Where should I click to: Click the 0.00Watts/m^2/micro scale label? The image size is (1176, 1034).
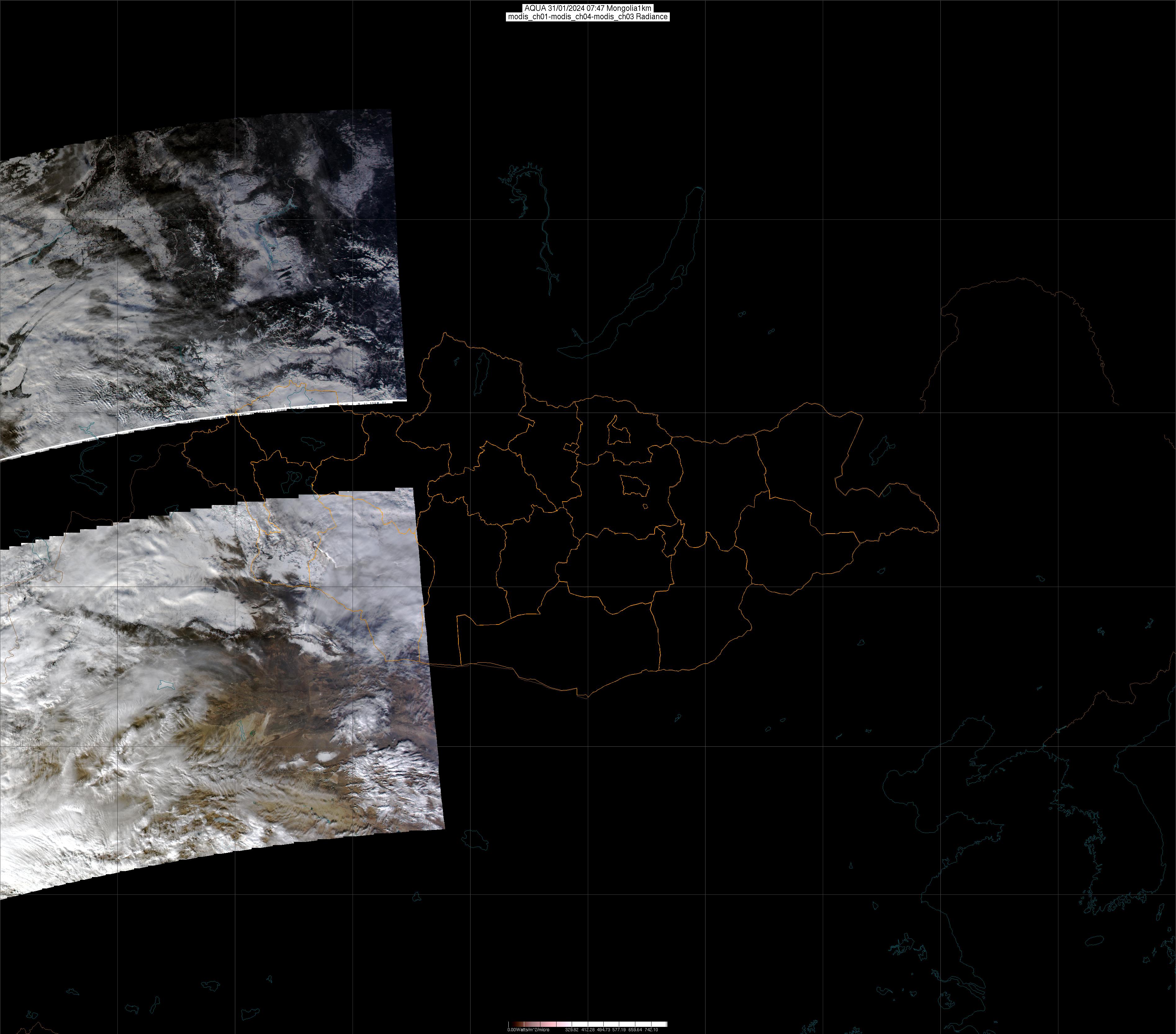(x=528, y=1030)
